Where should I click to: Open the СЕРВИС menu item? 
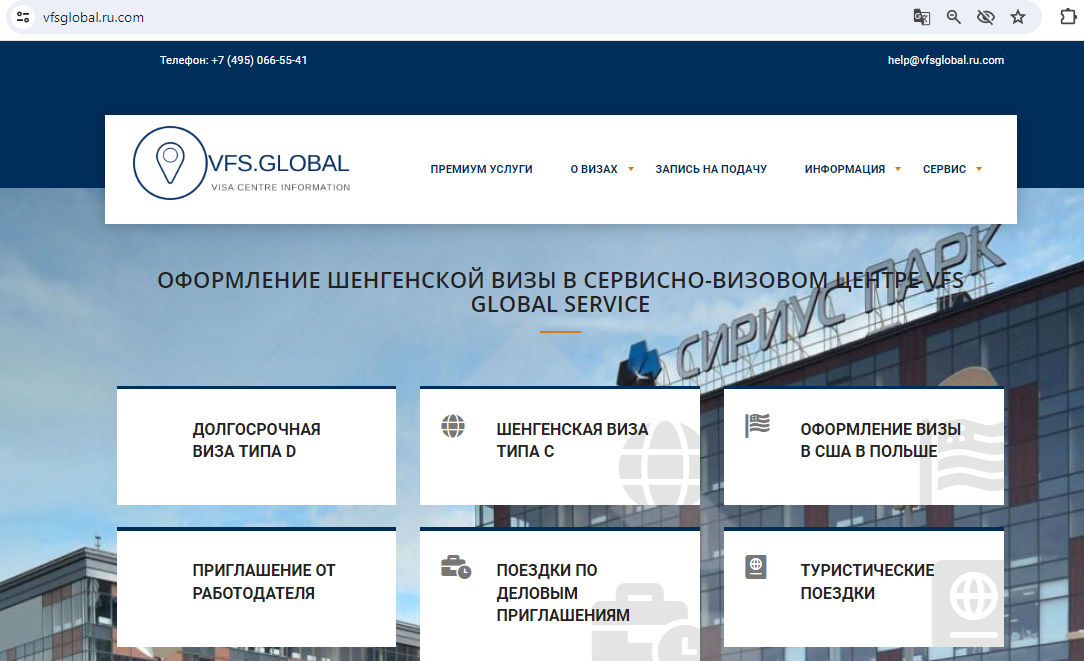pyautogui.click(x=944, y=169)
